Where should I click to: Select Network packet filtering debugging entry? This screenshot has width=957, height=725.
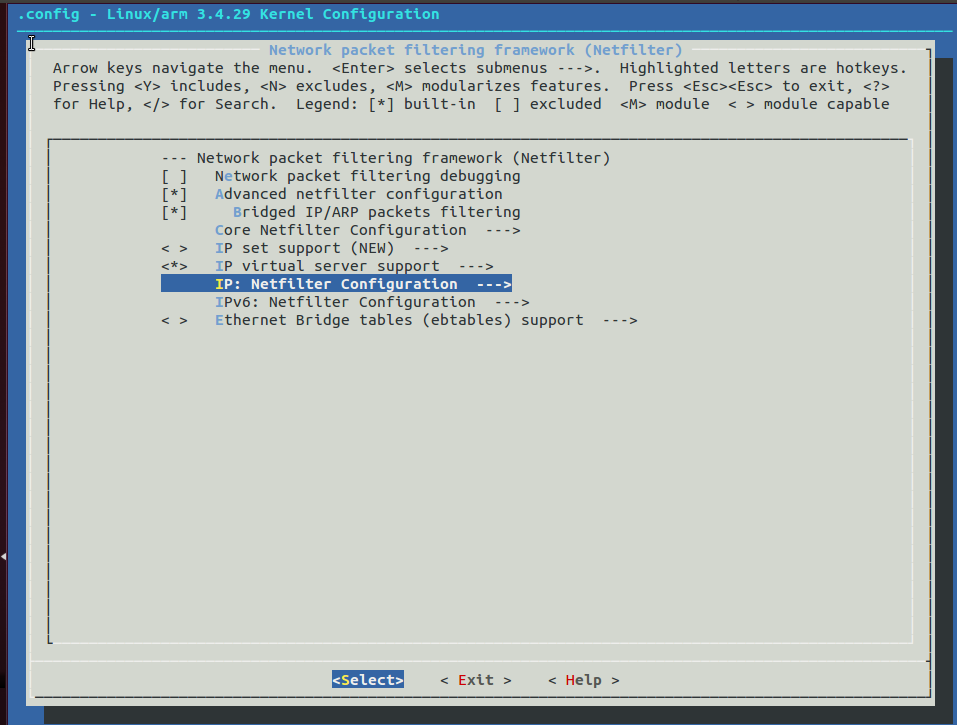[367, 176]
